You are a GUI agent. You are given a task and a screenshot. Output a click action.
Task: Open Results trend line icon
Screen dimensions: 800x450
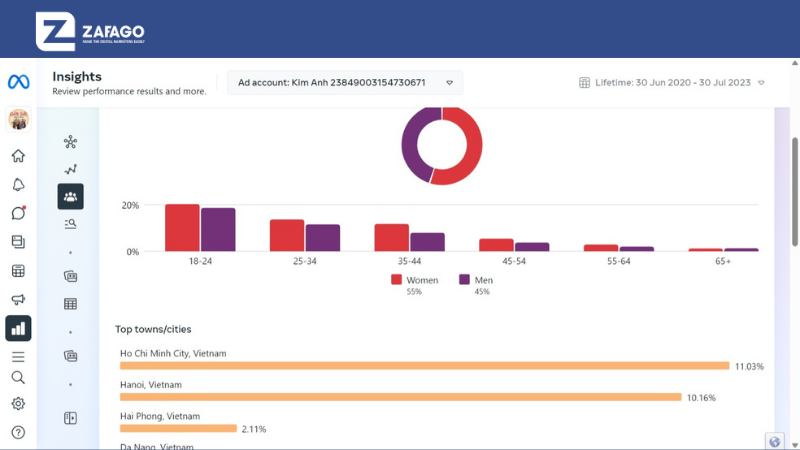tap(70, 169)
